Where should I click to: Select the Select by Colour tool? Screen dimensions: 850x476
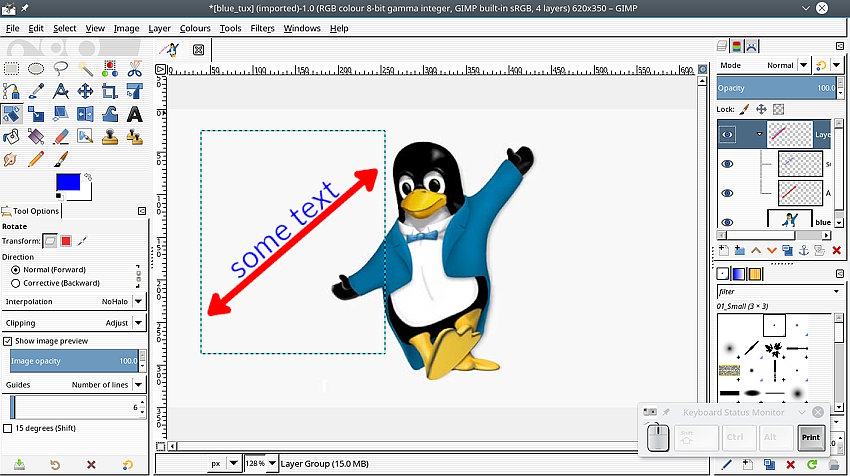pos(110,69)
